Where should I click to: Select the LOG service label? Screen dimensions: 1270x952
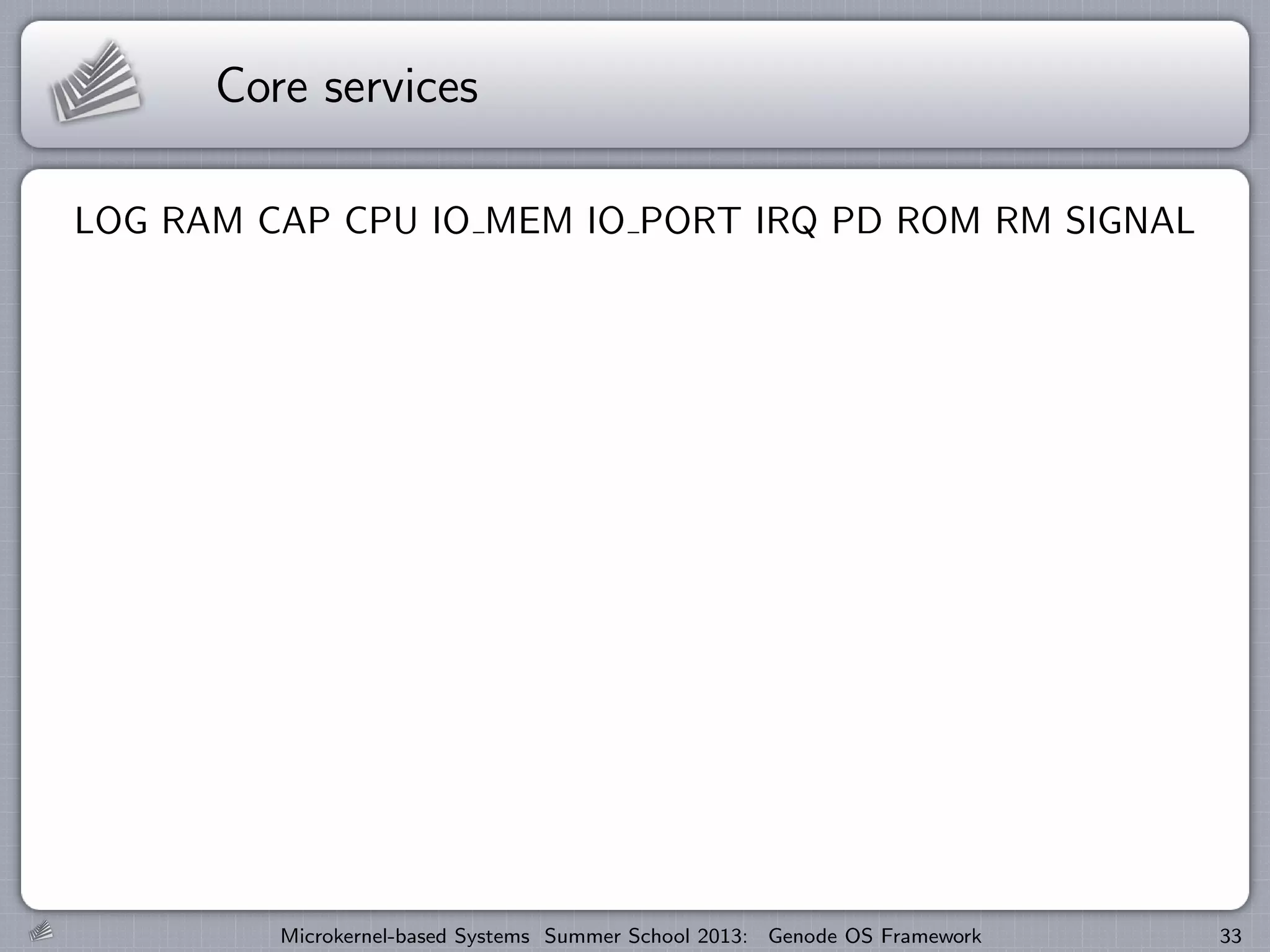pyautogui.click(x=112, y=221)
